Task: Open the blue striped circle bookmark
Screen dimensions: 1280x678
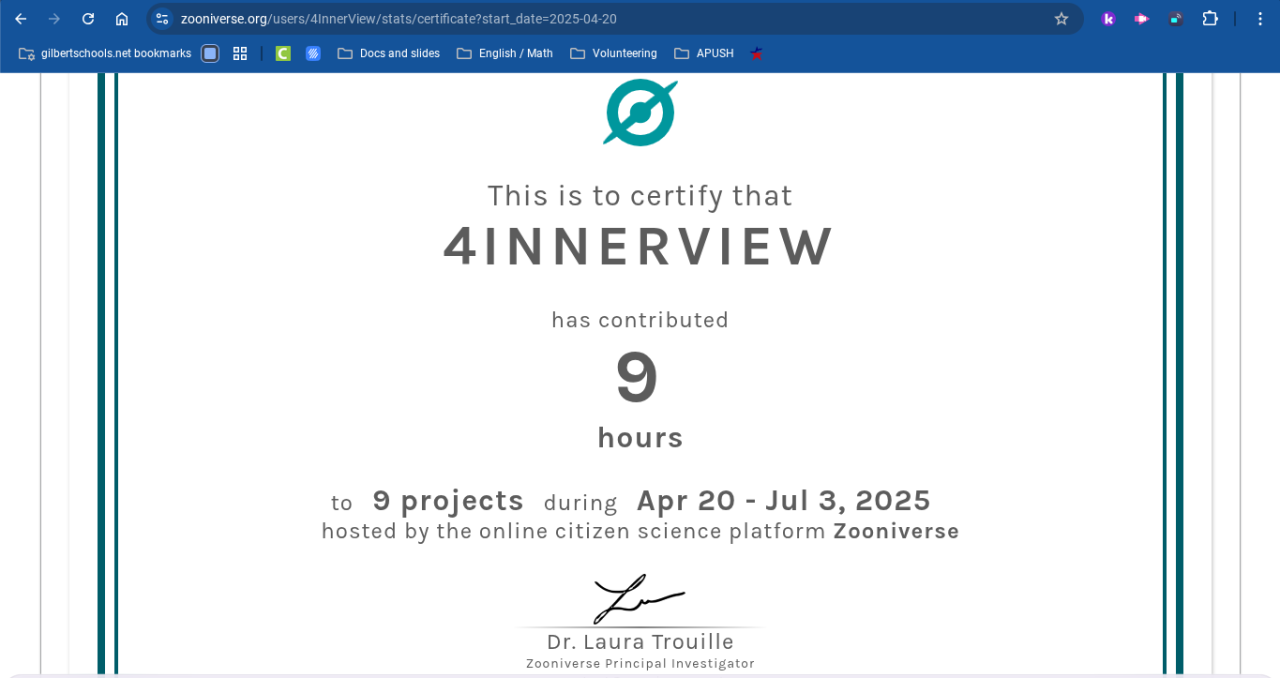Action: (x=313, y=53)
